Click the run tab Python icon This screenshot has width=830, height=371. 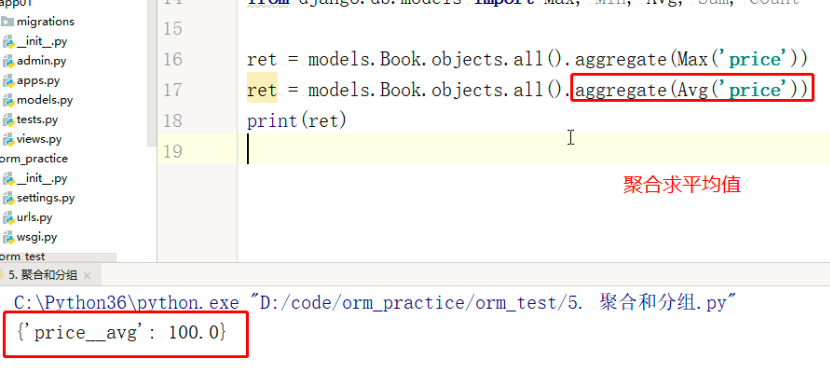pos(2,275)
